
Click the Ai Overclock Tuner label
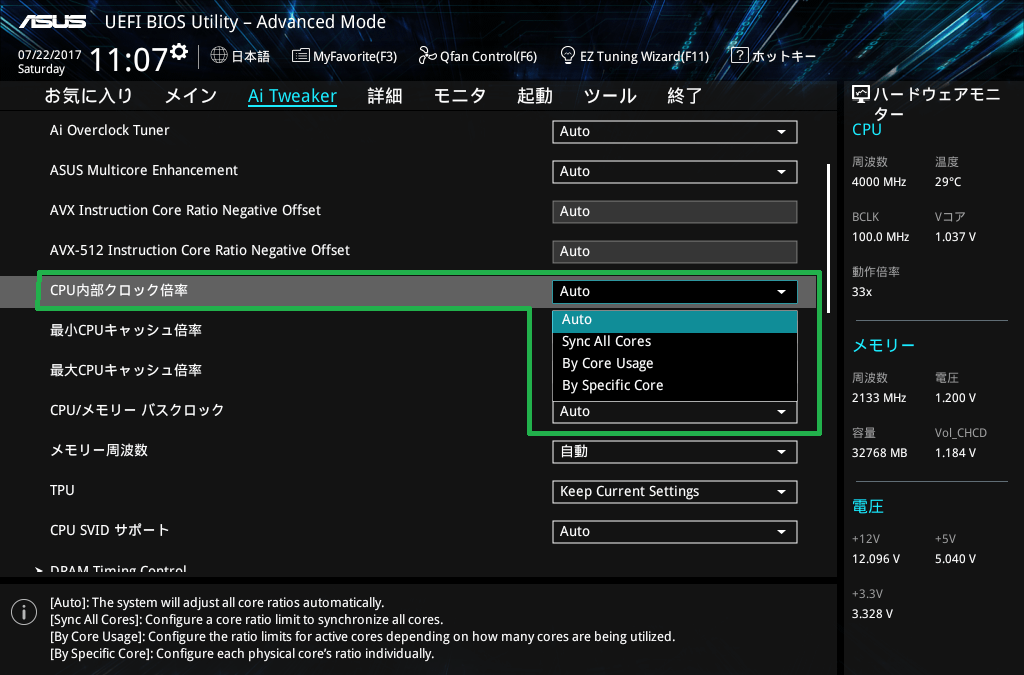click(110, 131)
